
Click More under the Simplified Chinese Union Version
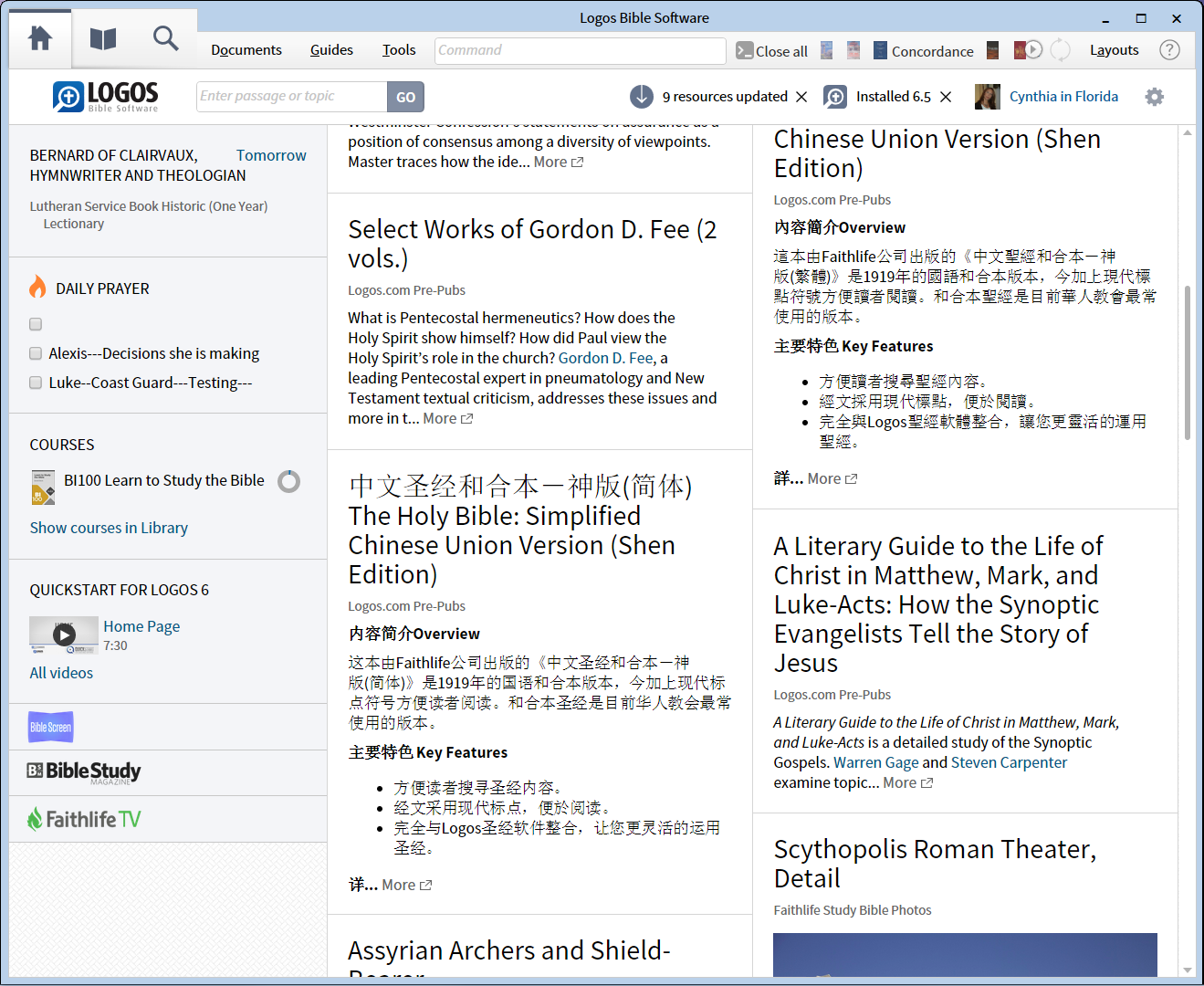tap(407, 885)
